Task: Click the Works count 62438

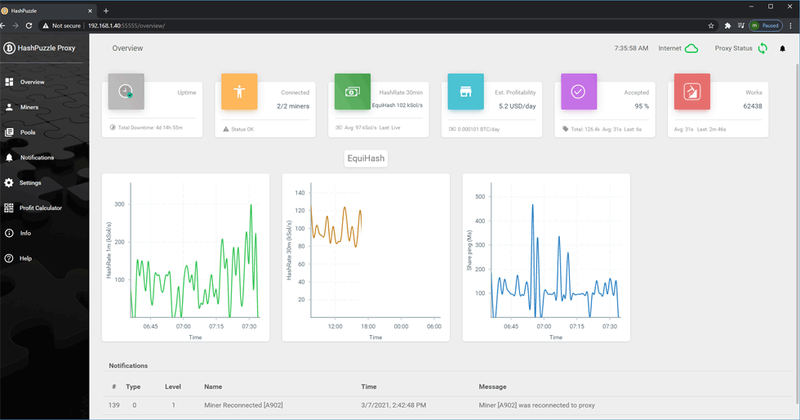Action: tap(753, 106)
